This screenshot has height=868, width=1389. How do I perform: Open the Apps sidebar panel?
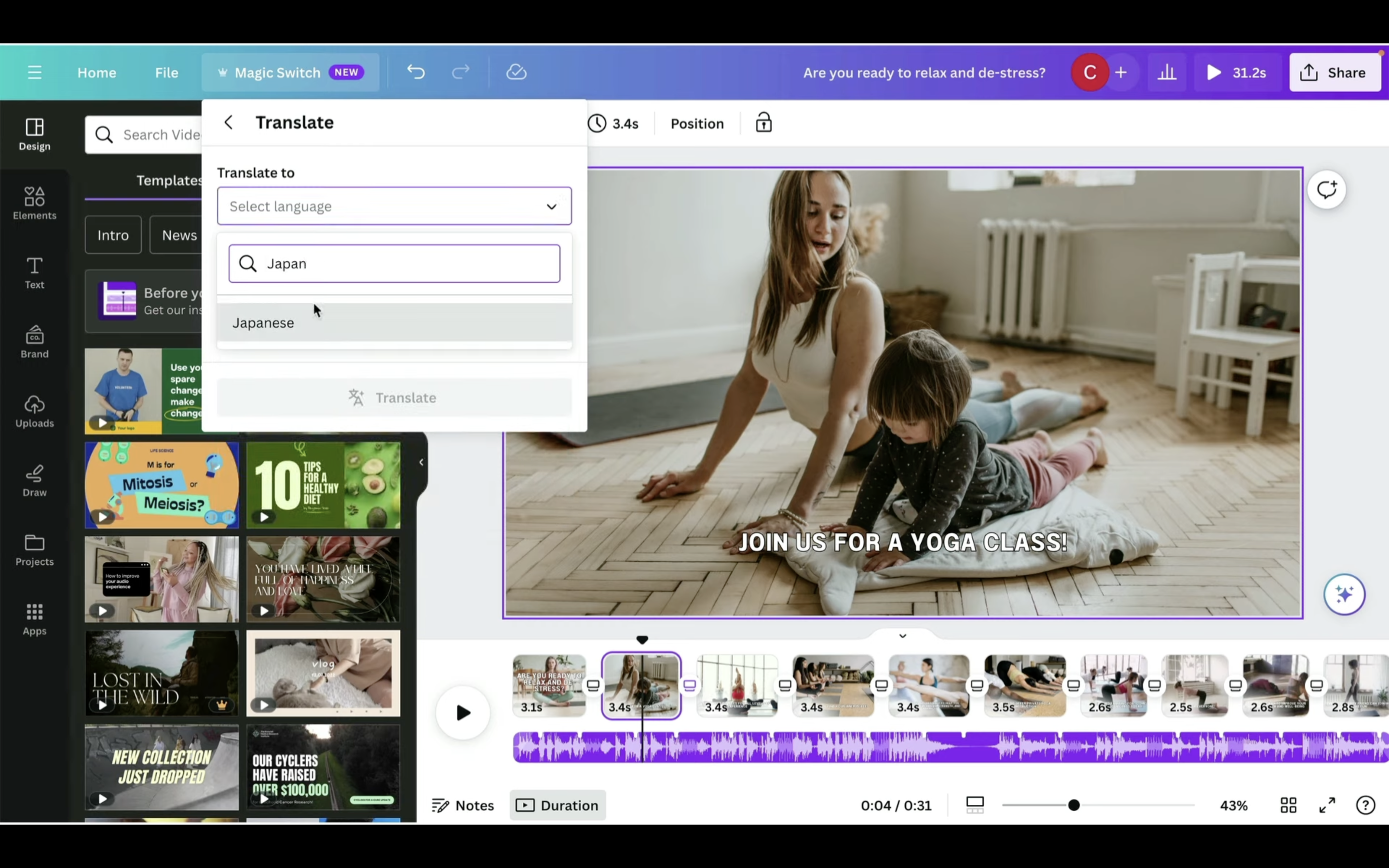(34, 619)
